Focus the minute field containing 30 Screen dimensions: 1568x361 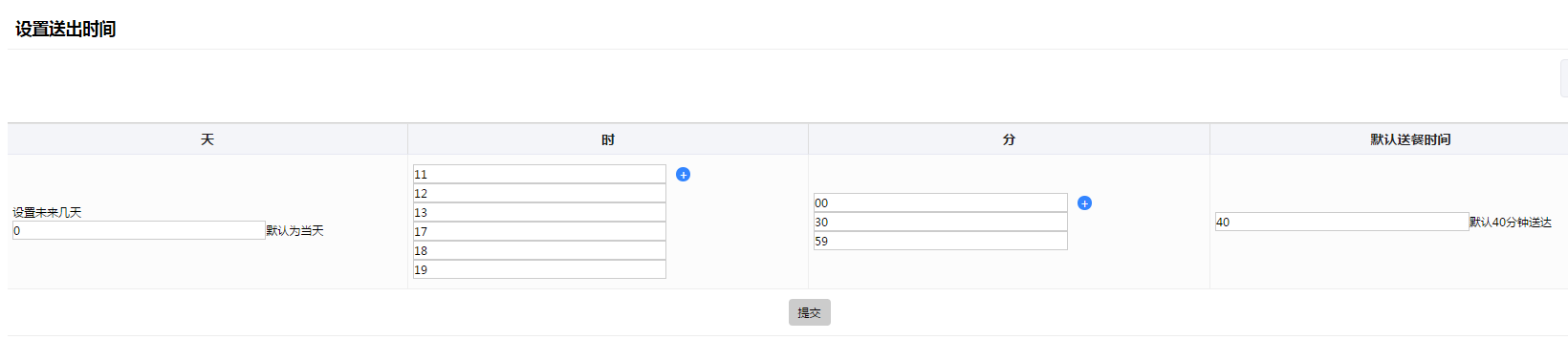coord(941,222)
